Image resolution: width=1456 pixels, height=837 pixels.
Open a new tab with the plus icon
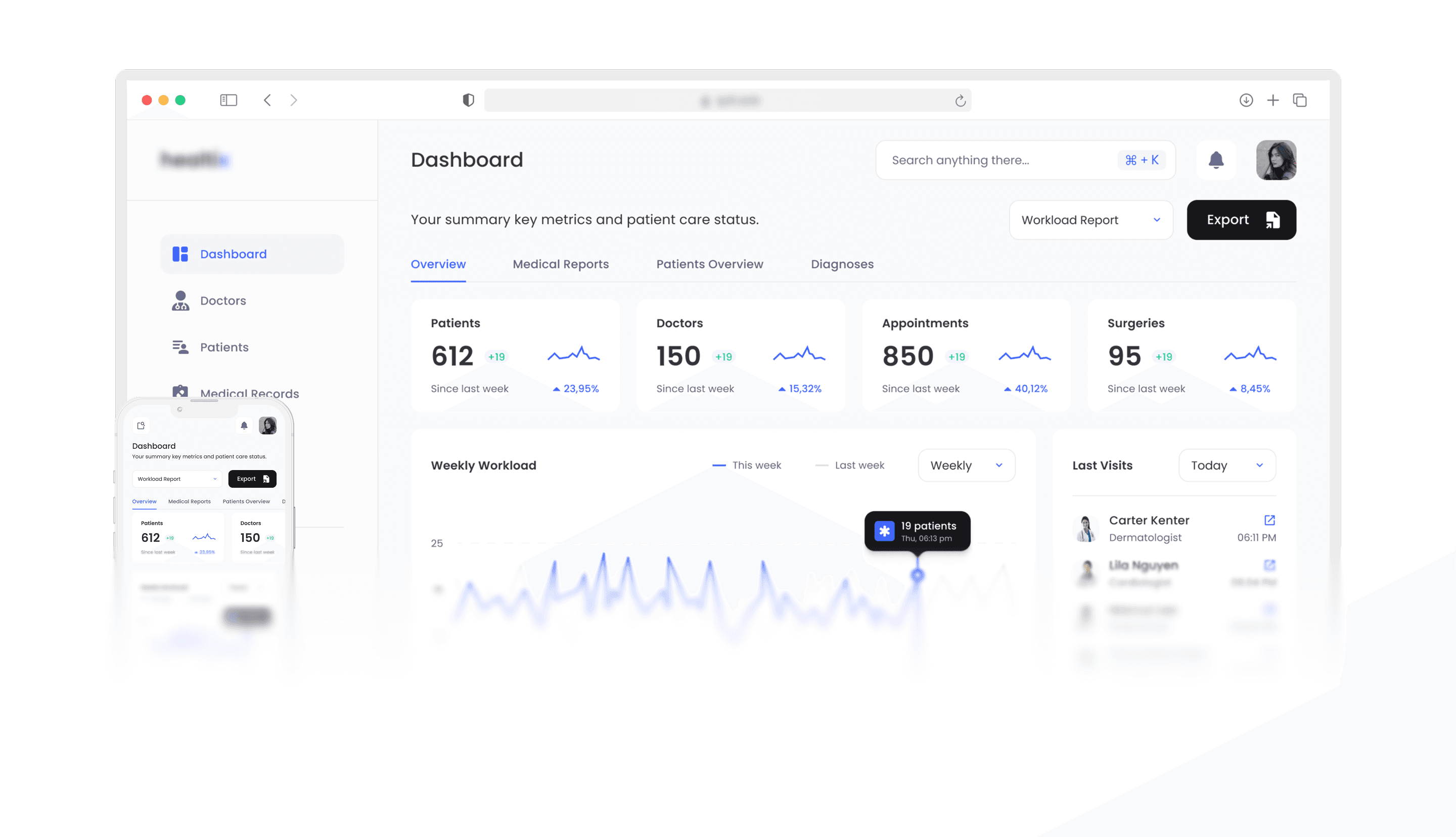coord(1272,100)
